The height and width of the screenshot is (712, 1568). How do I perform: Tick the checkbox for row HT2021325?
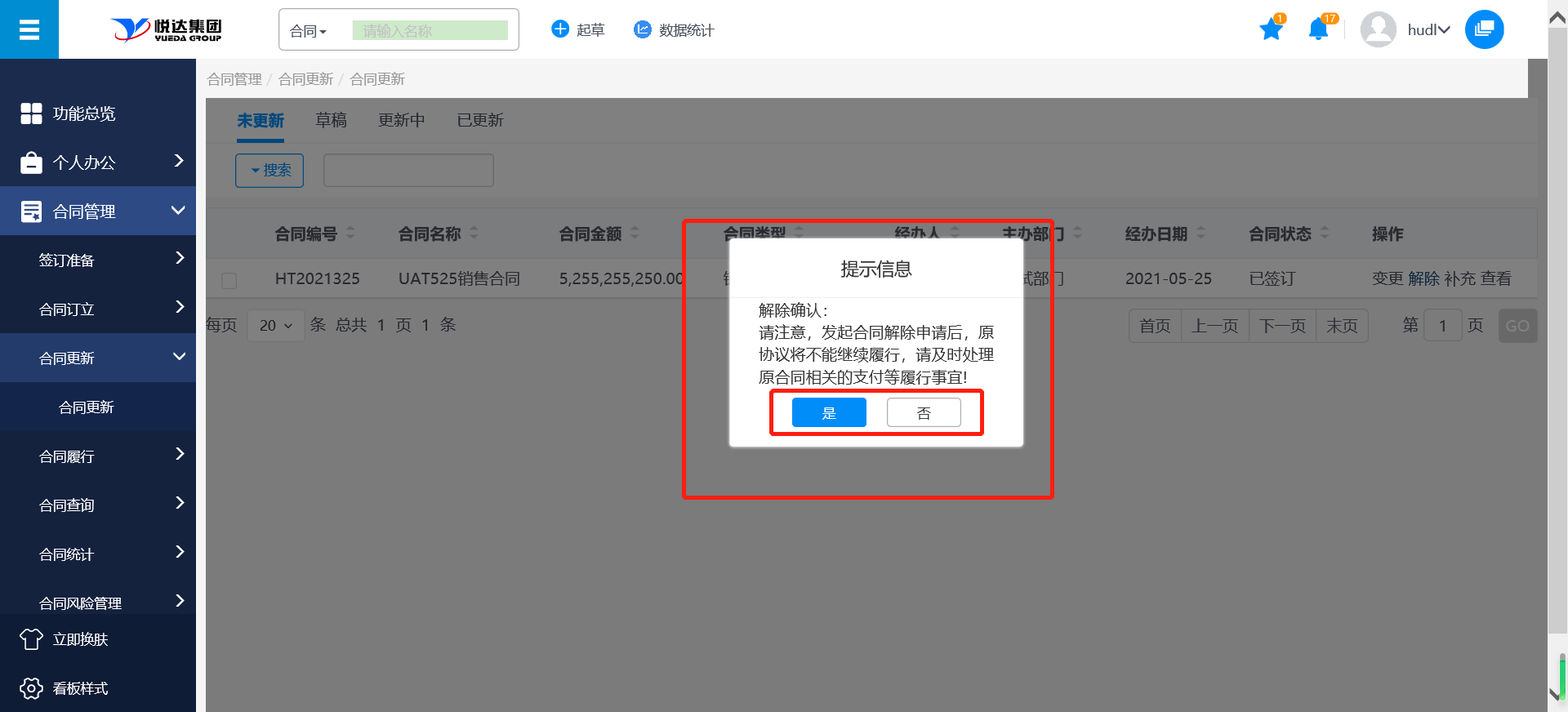229,280
